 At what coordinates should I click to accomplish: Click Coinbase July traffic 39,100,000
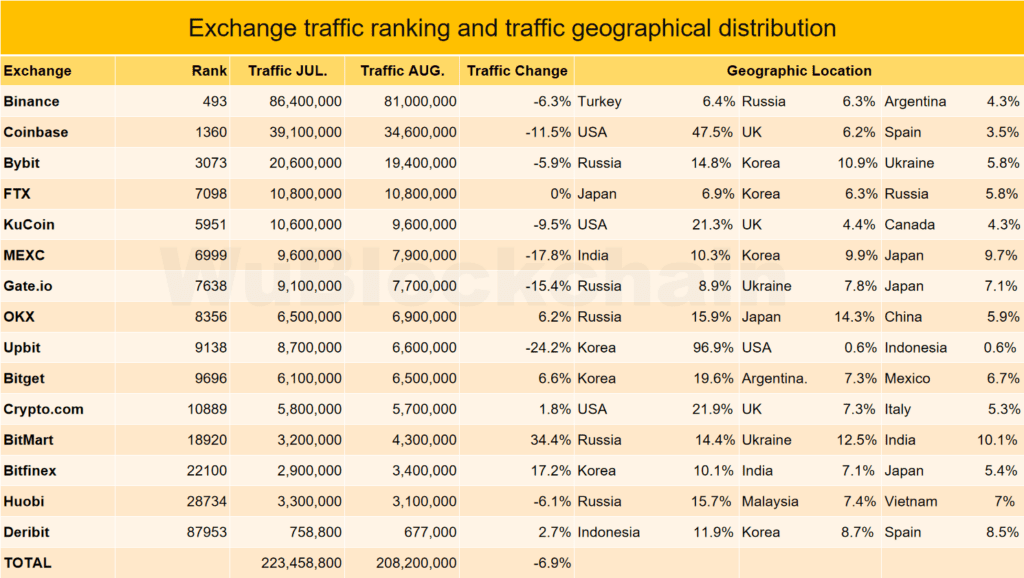tap(306, 132)
